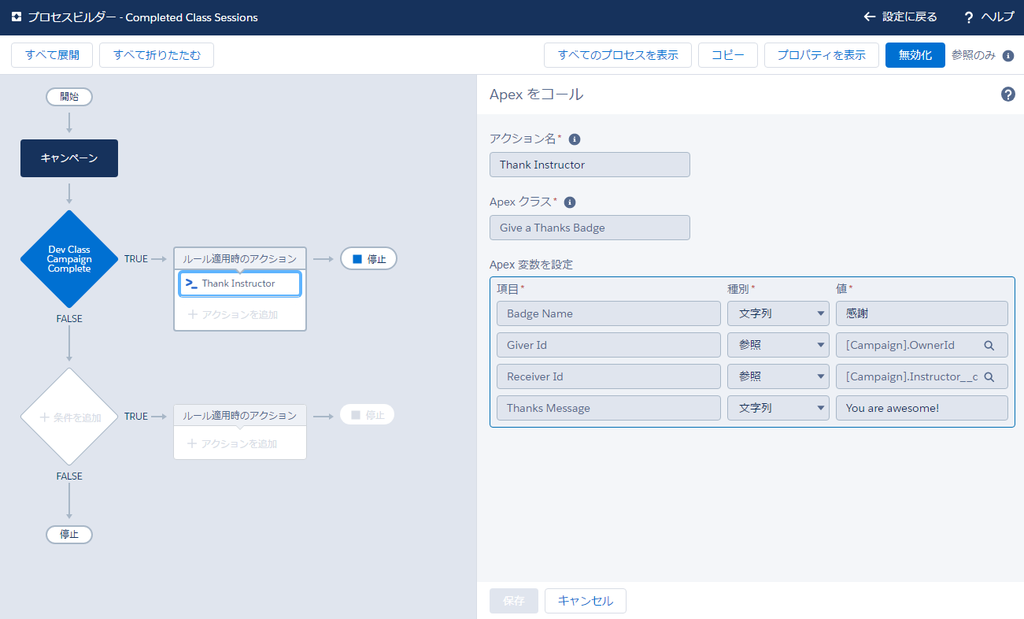Screen dimensions: 1024x619
Task: Click the [Campaign].OwnerId value field
Action: tap(921, 345)
